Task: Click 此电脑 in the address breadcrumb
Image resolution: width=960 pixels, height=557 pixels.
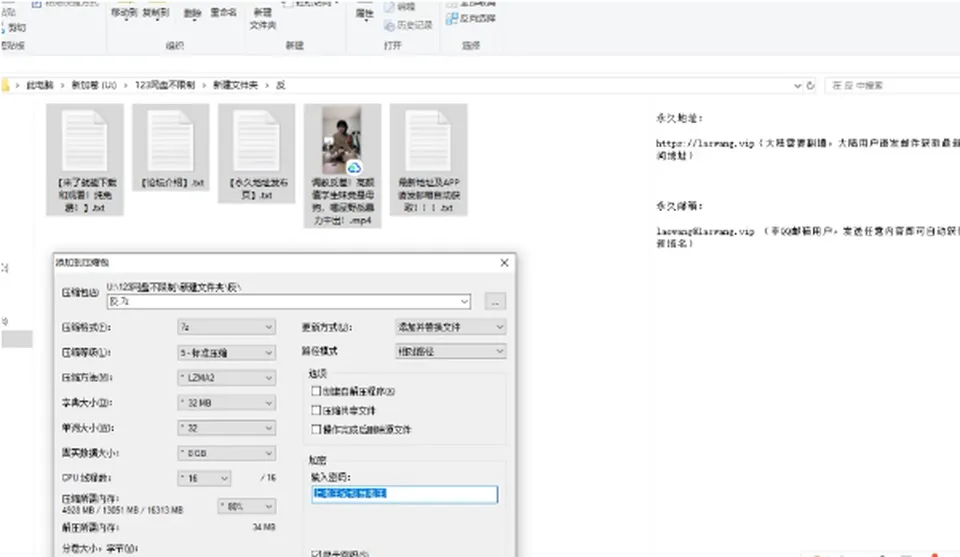Action: point(40,85)
